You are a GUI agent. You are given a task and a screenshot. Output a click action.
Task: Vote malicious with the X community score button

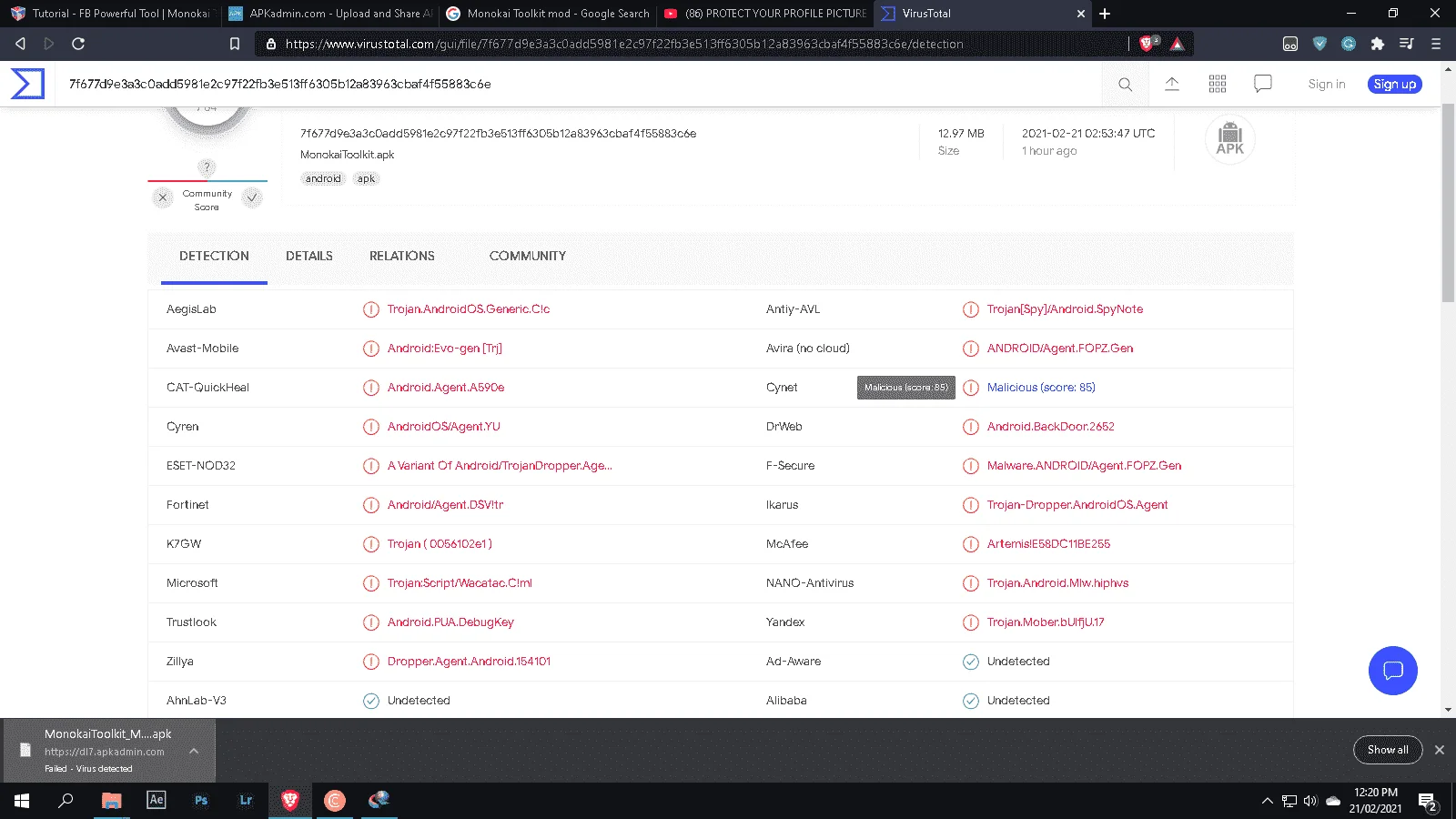pyautogui.click(x=163, y=197)
